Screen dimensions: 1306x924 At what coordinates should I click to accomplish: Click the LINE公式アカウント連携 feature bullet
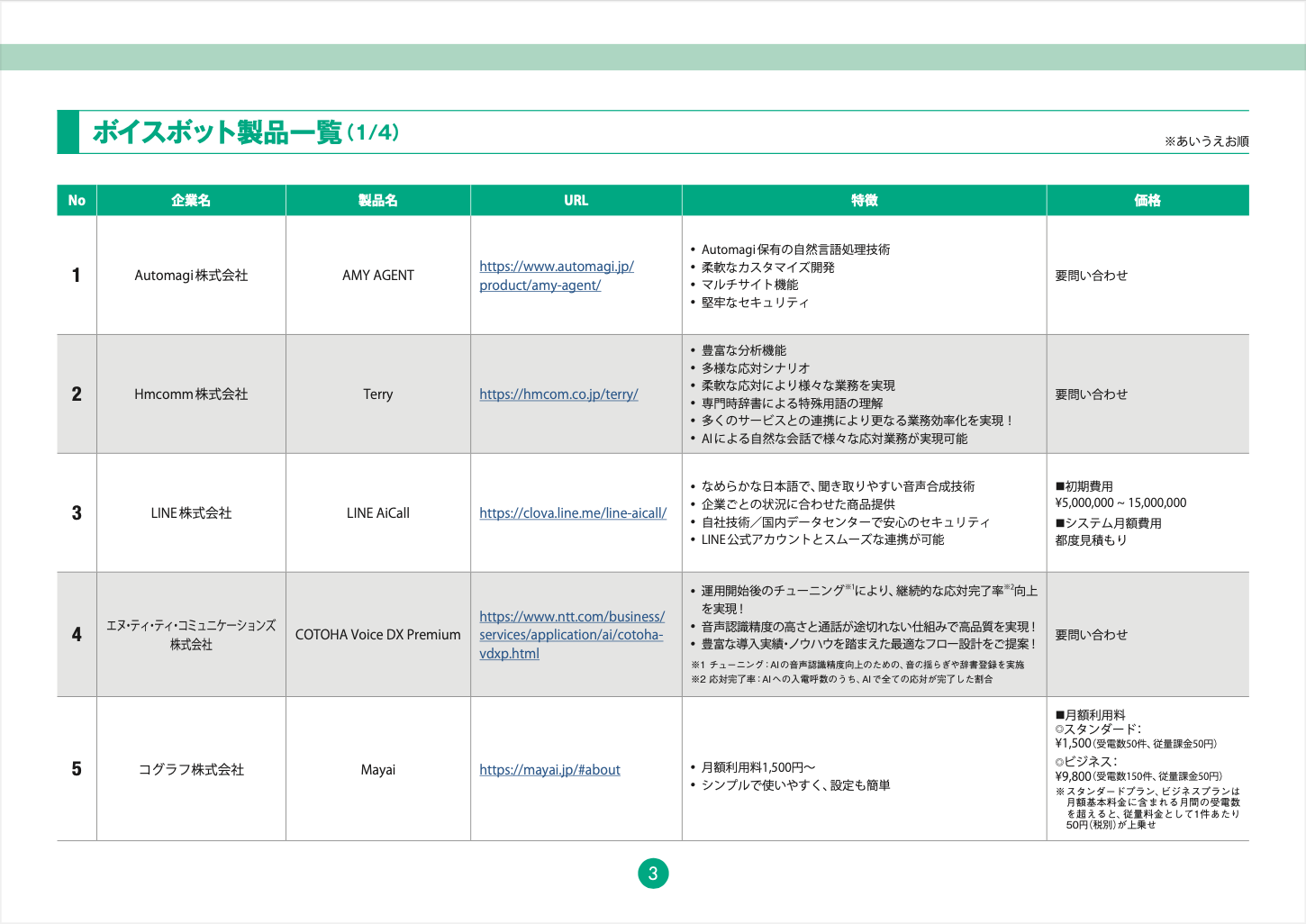817,539
